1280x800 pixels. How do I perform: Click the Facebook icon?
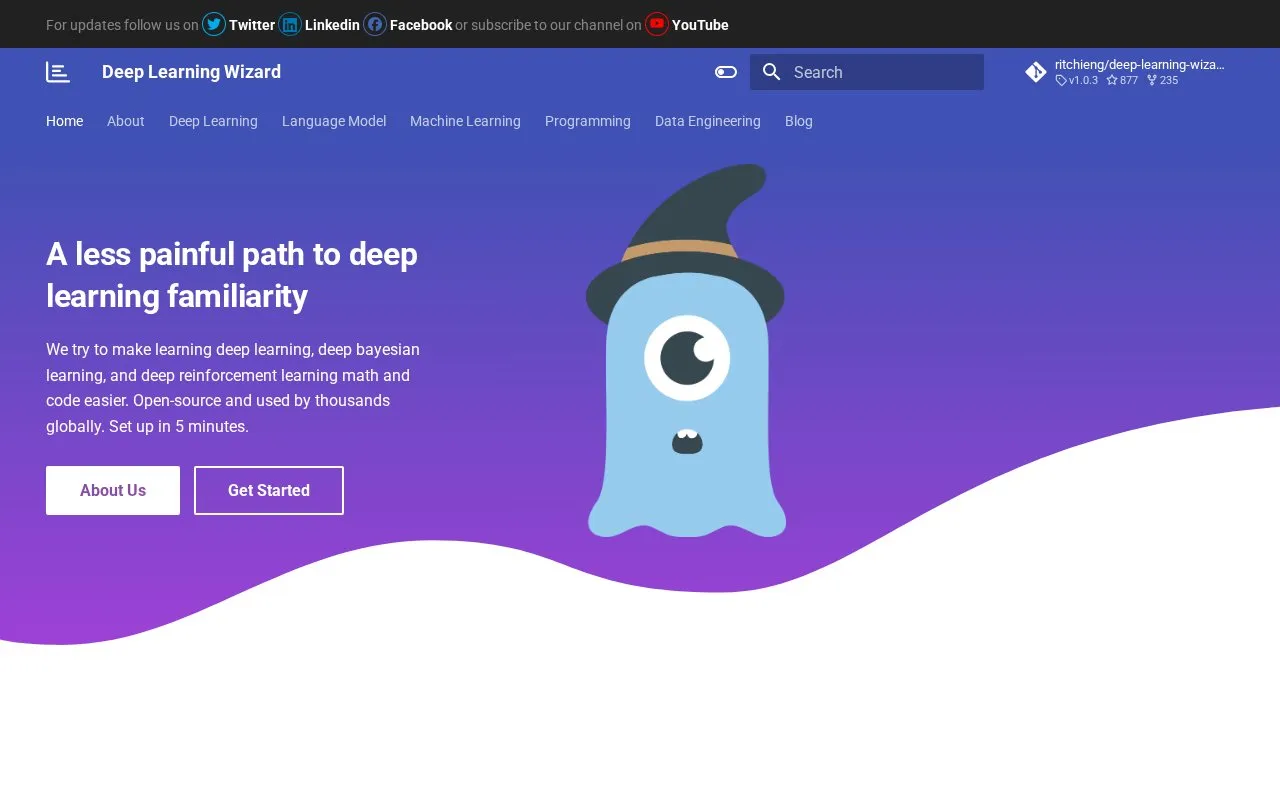click(x=375, y=24)
